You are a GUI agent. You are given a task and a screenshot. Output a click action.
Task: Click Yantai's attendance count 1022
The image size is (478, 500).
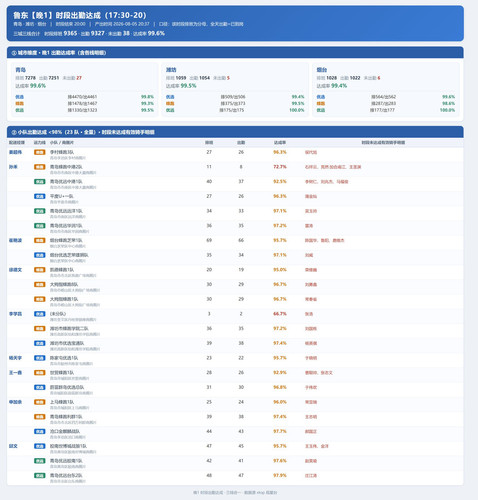(x=355, y=78)
